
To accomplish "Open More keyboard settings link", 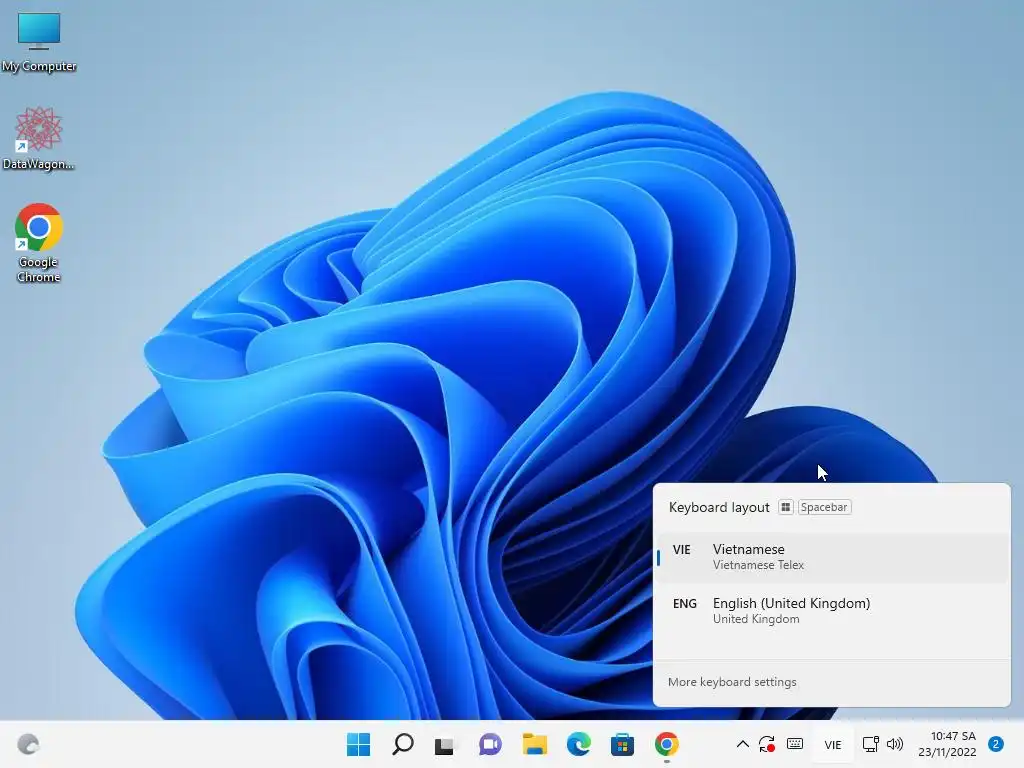I will (732, 682).
